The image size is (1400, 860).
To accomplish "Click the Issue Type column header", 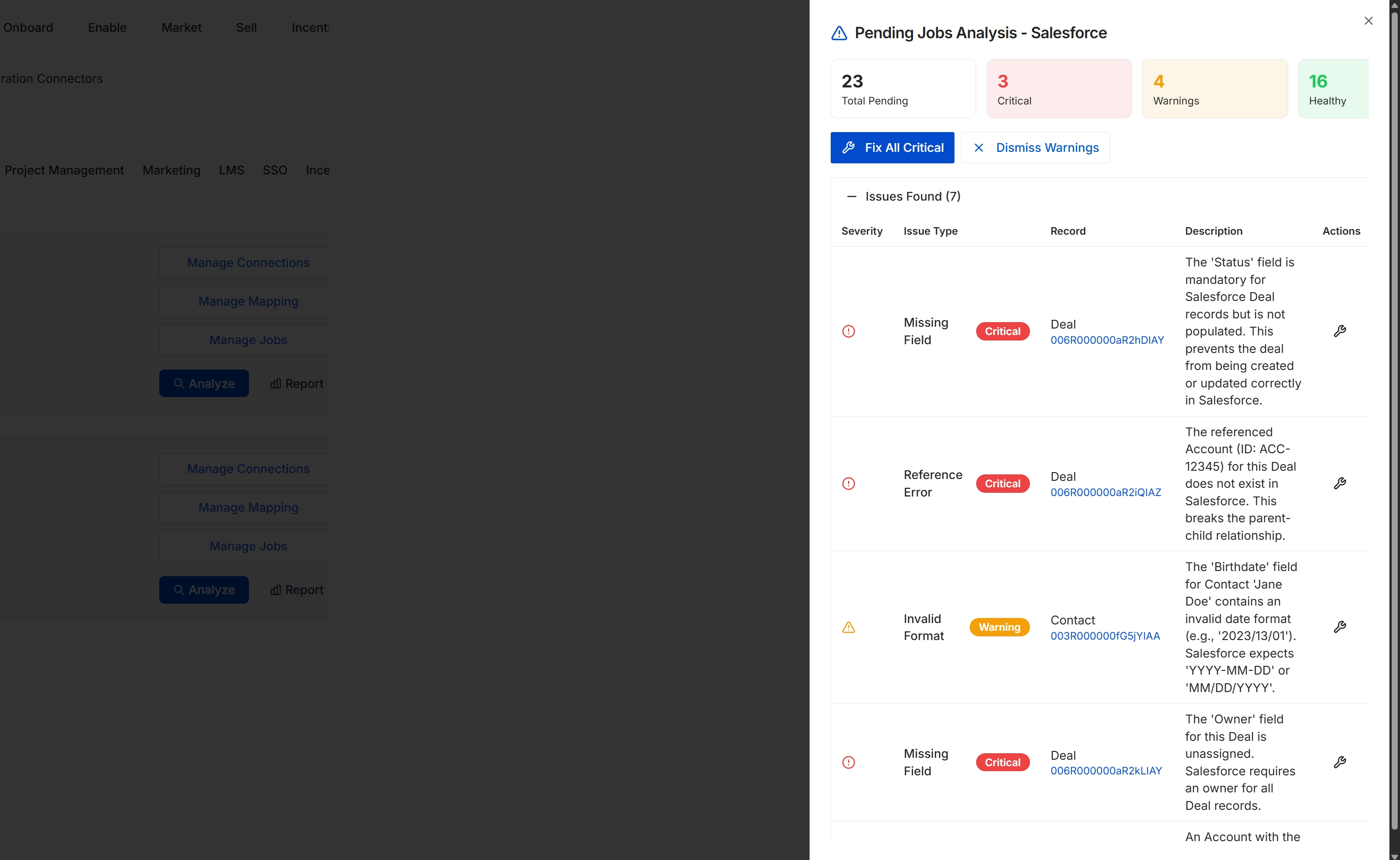I will click(x=931, y=231).
